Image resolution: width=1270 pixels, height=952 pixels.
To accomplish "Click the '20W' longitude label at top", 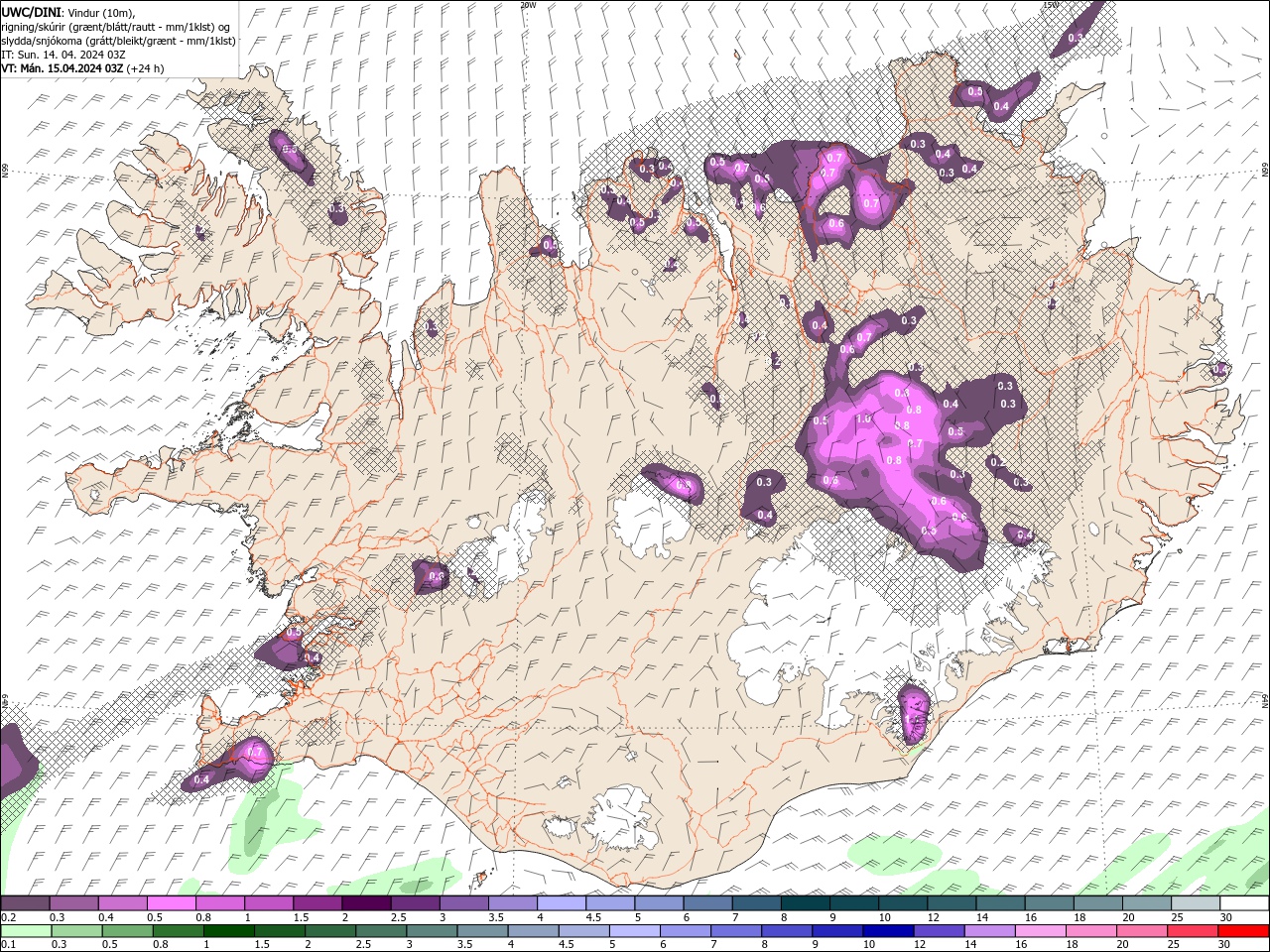I will click(x=528, y=5).
